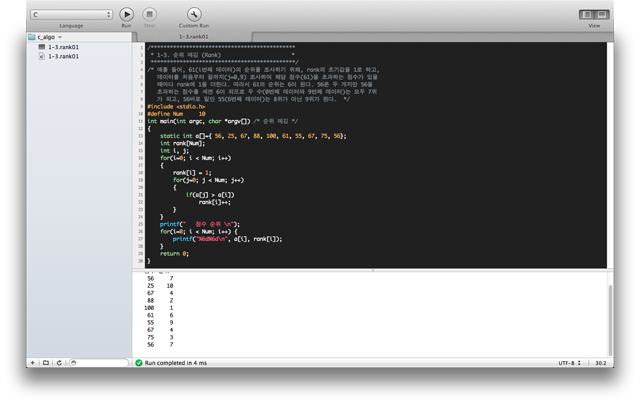Screen dimensions: 640x404
Task: Open the Language dropdown set to C
Action: pos(71,15)
